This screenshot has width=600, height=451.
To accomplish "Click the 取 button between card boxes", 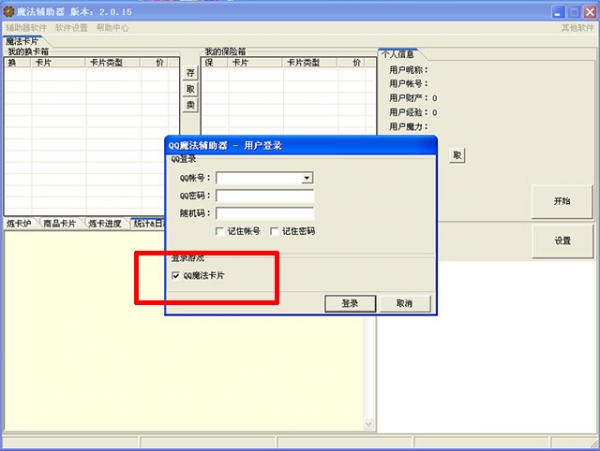I will click(x=190, y=89).
